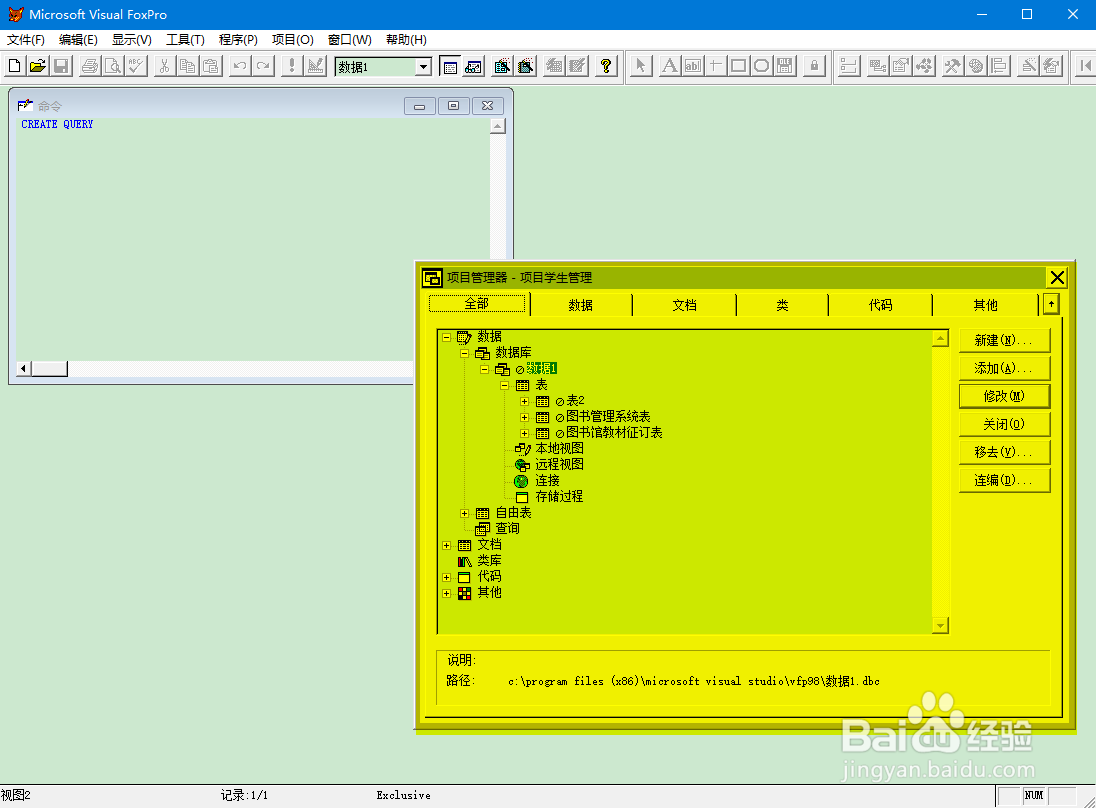This screenshot has width=1096, height=808.
Task: Open the 显示(V) menu
Action: (131, 40)
